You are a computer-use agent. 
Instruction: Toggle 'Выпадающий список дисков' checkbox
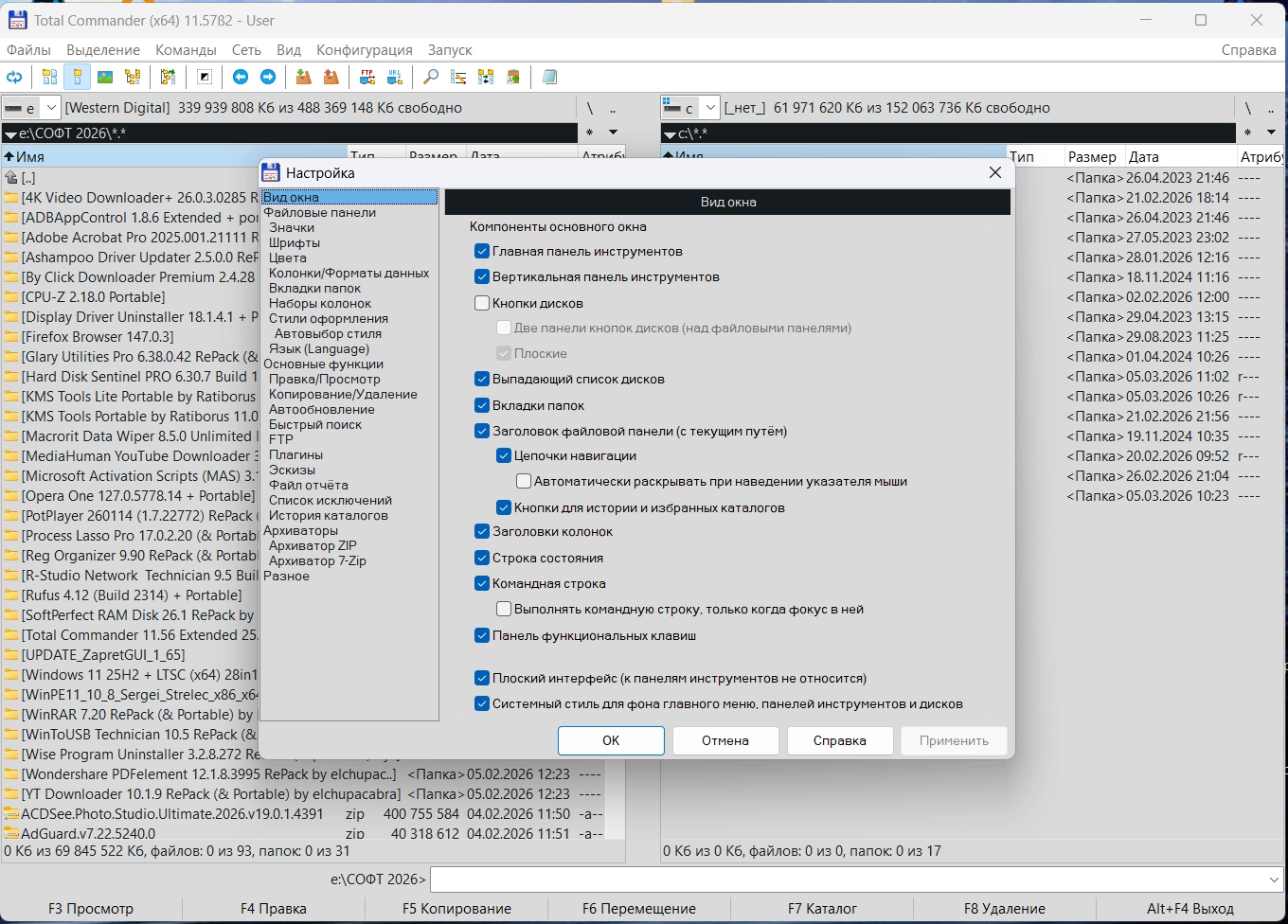(482, 380)
